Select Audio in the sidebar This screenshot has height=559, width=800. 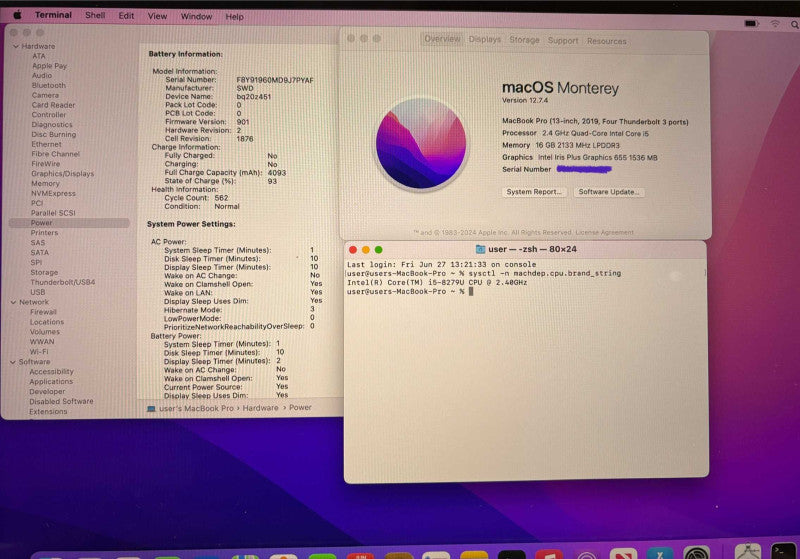pyautogui.click(x=42, y=75)
